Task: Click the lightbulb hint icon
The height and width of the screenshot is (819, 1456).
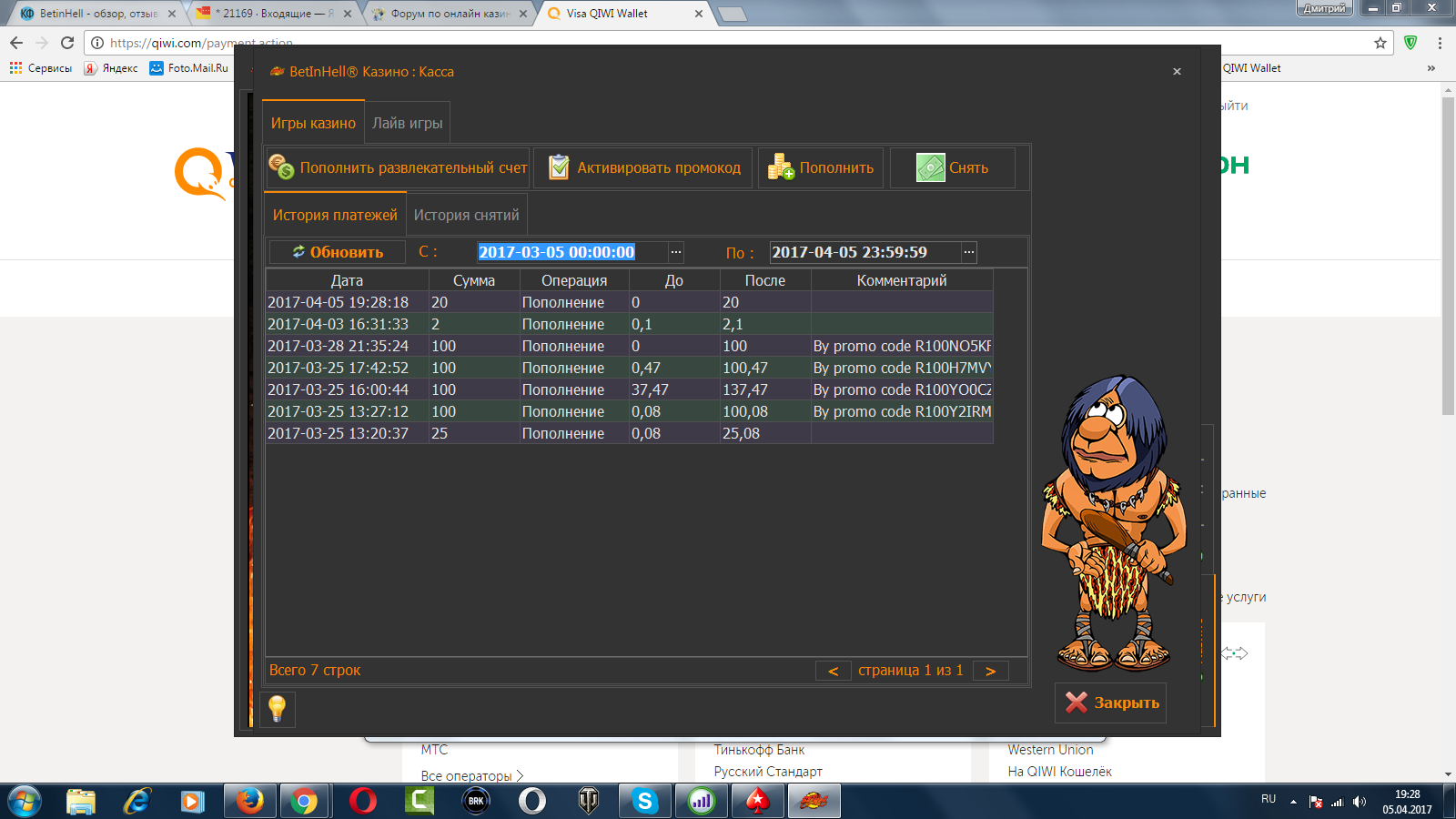Action: 278,708
